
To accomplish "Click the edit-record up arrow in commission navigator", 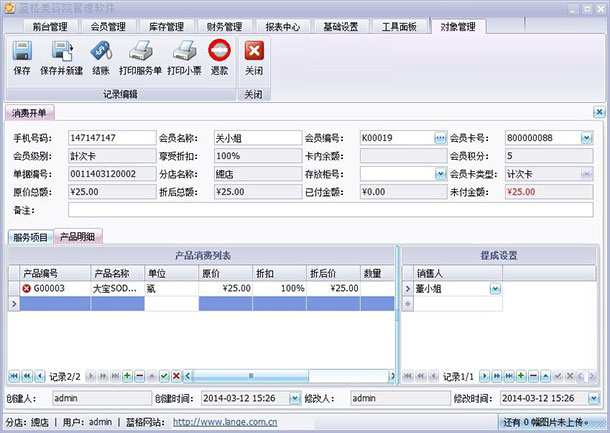I will (546, 376).
